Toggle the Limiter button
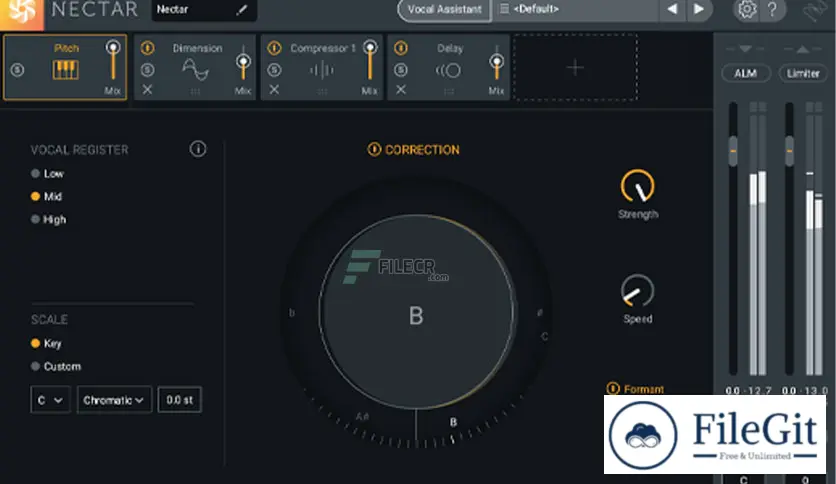This screenshot has width=836, height=484. [803, 74]
